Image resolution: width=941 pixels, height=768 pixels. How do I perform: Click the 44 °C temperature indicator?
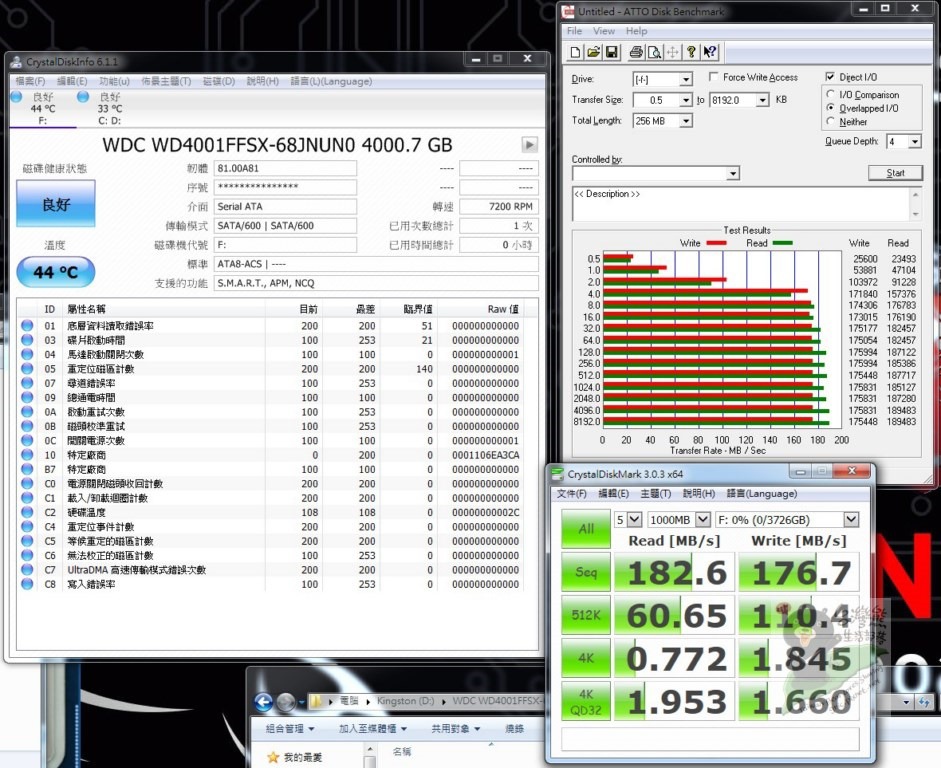pyautogui.click(x=56, y=272)
